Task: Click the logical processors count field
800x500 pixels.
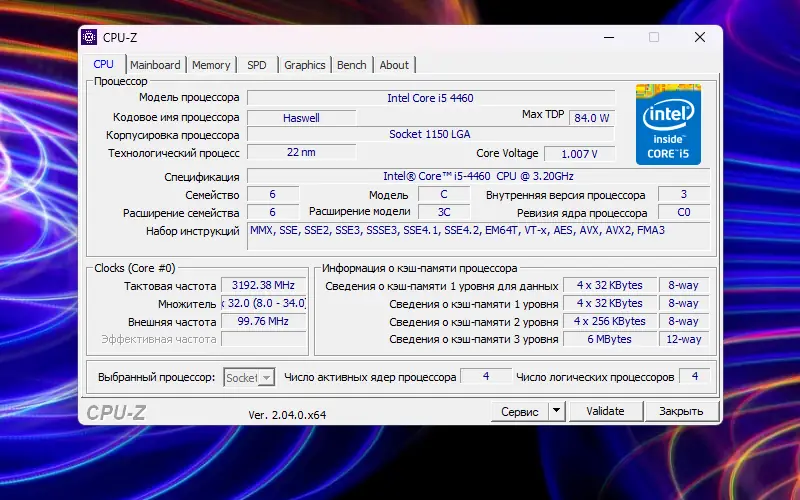Action: (x=694, y=377)
